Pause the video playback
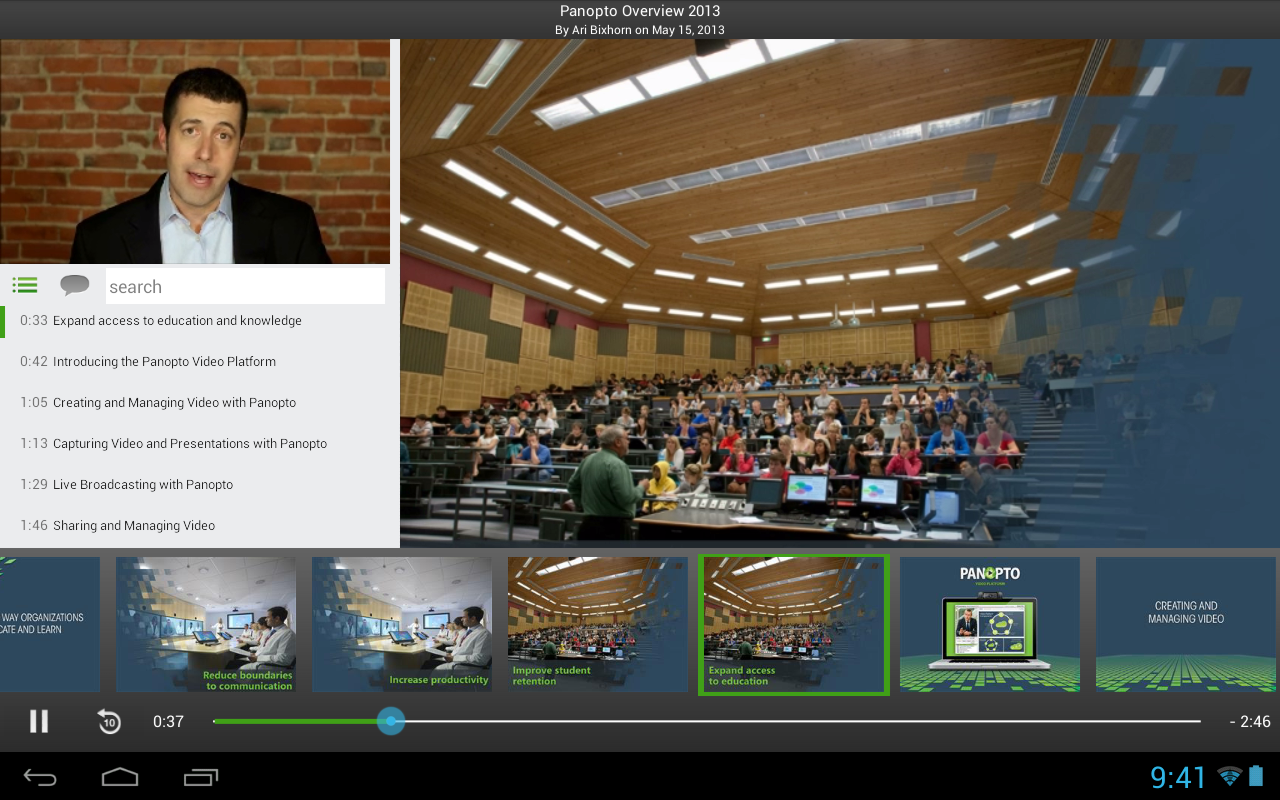 tap(39, 721)
